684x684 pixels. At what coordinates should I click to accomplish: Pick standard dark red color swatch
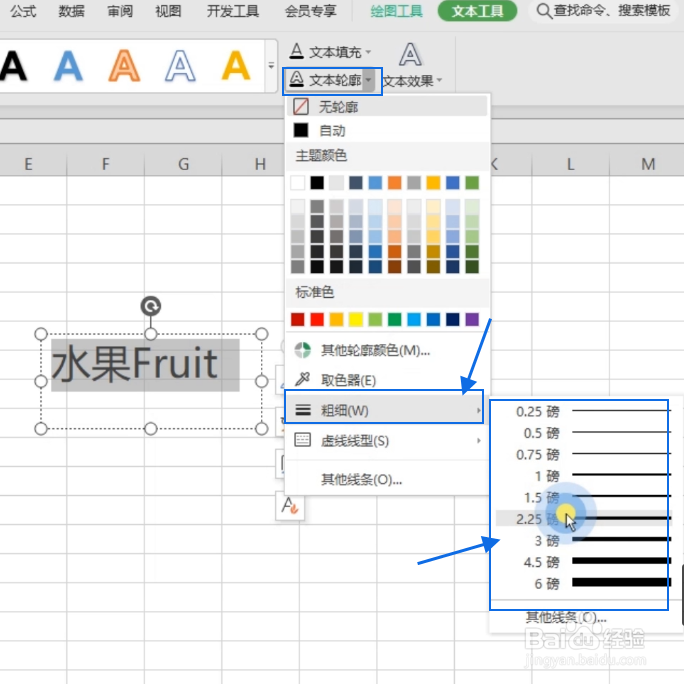pyautogui.click(x=298, y=320)
